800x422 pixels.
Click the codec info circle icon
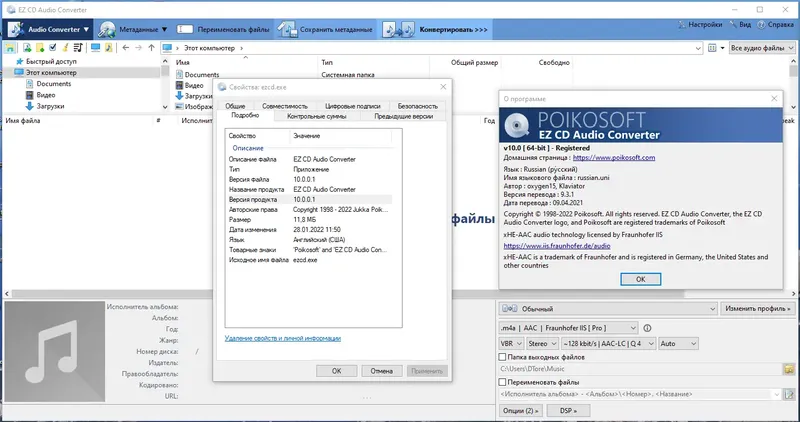coord(647,328)
